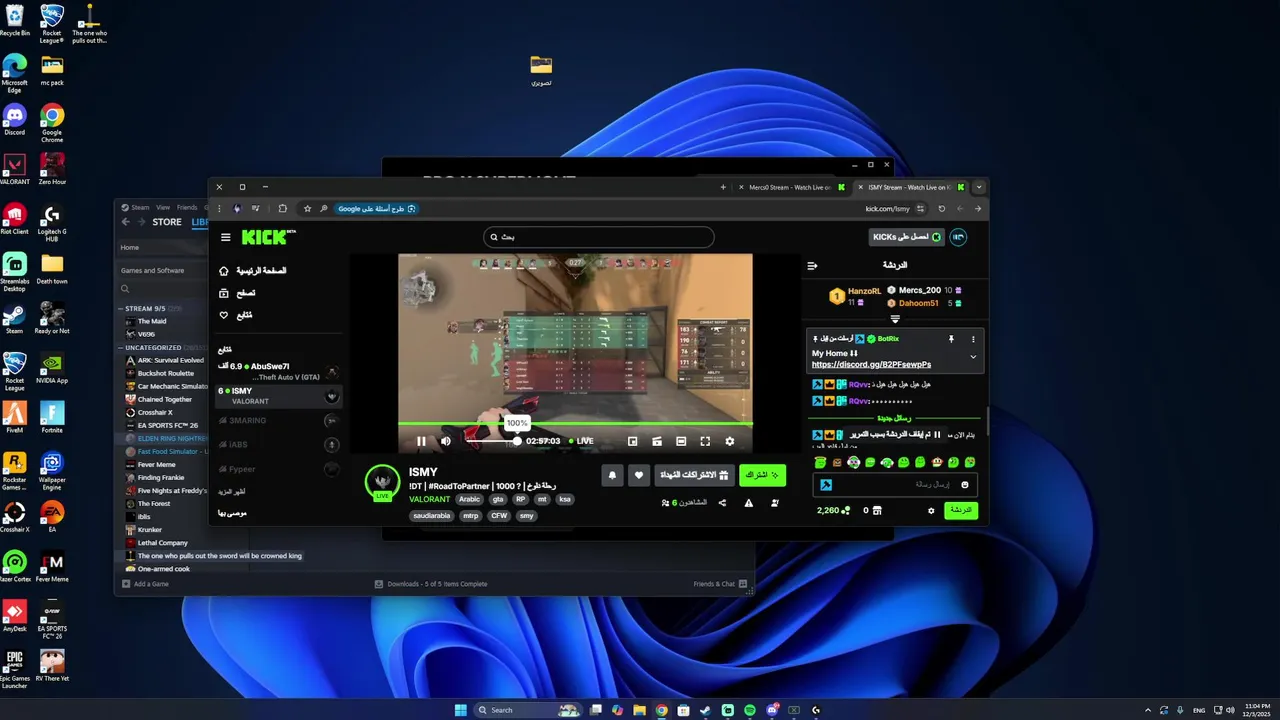Open the discord.gg invite link
This screenshot has width=1280, height=720.
tap(871, 365)
